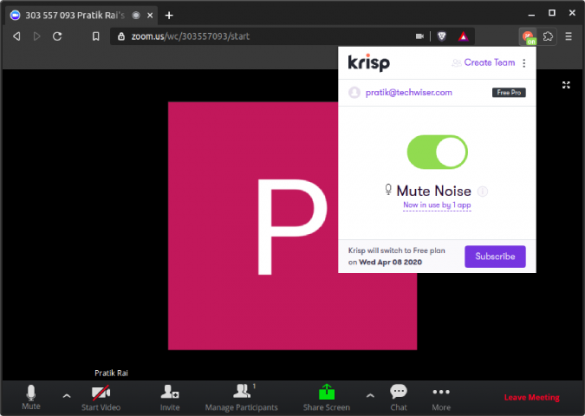Toggle the Krisp Mute Noise switch off
Screen dimensions: 585x416
point(437,152)
